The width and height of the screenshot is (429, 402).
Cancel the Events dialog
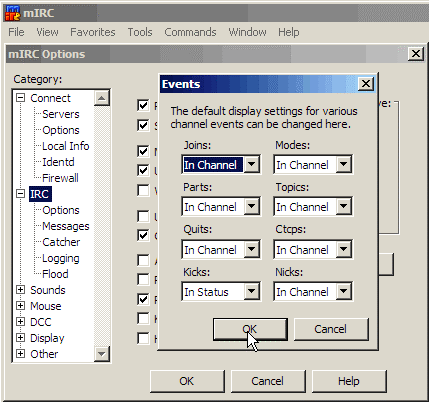point(331,329)
